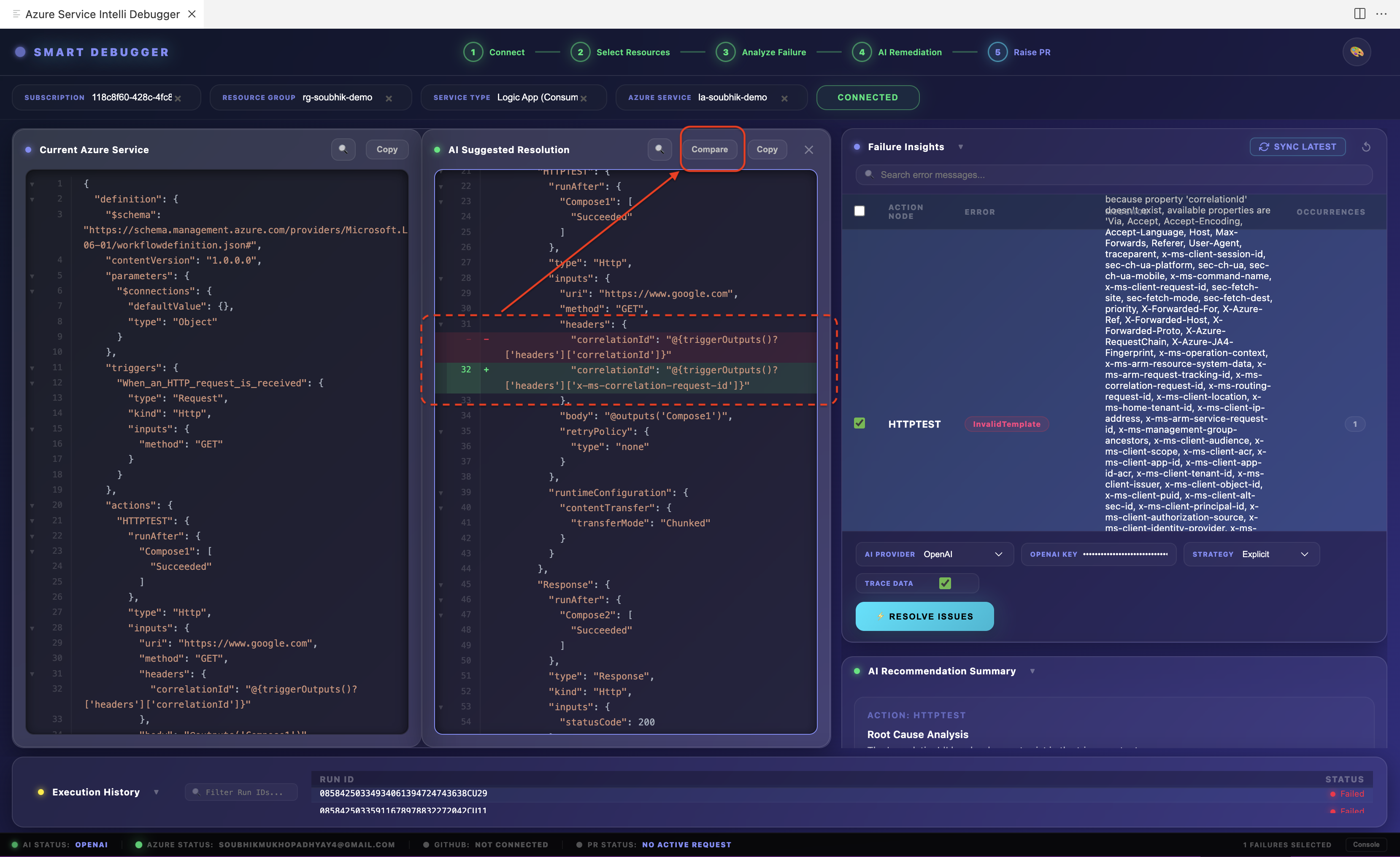Fold line 20 "actions" in Current Azure Service

32,505
